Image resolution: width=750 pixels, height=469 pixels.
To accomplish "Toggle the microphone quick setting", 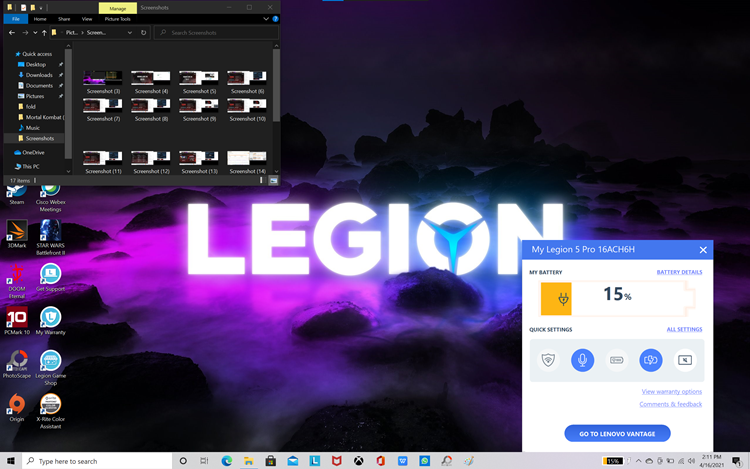I will [582, 360].
